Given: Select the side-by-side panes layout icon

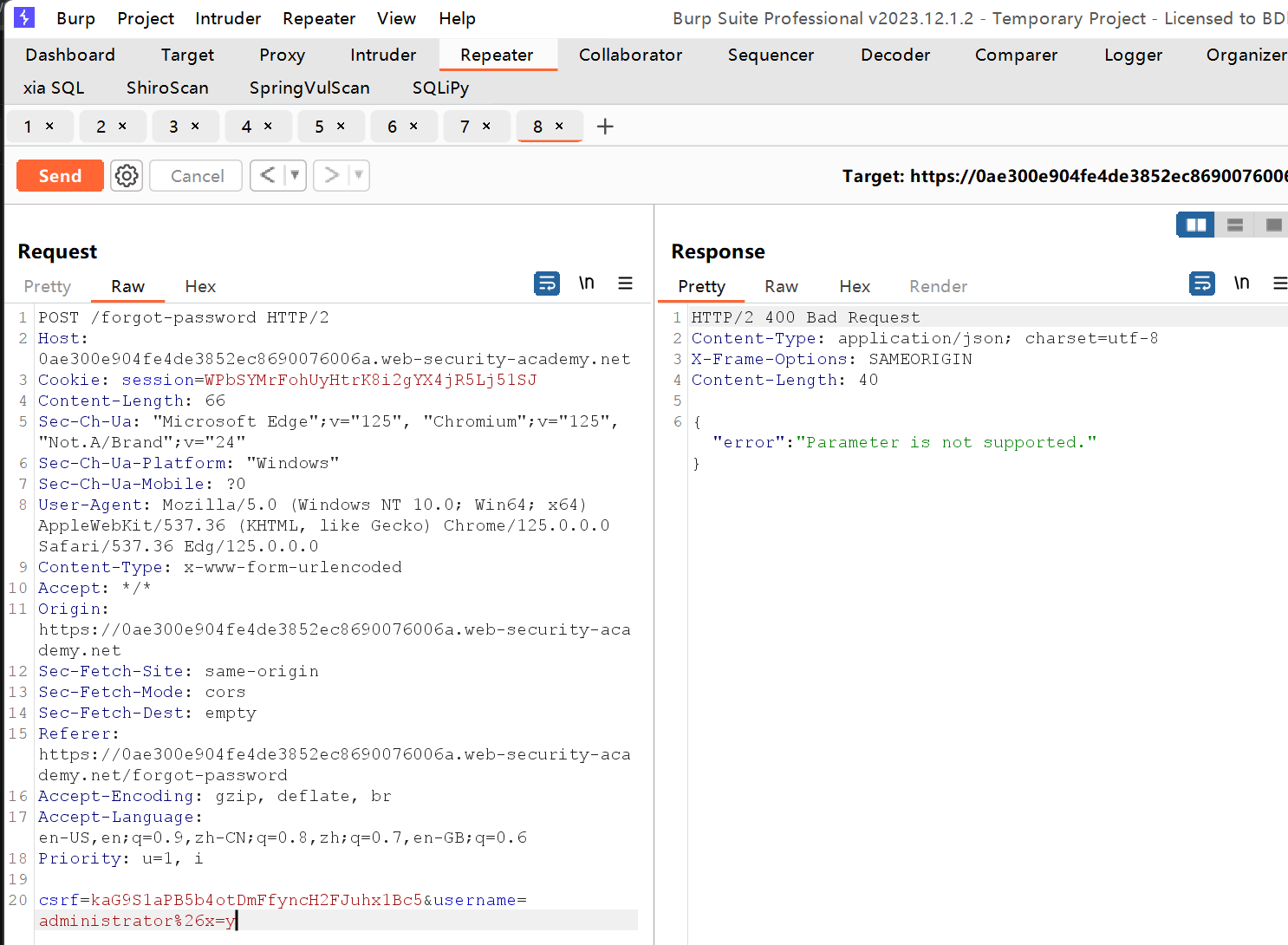Looking at the screenshot, I should click(x=1195, y=224).
